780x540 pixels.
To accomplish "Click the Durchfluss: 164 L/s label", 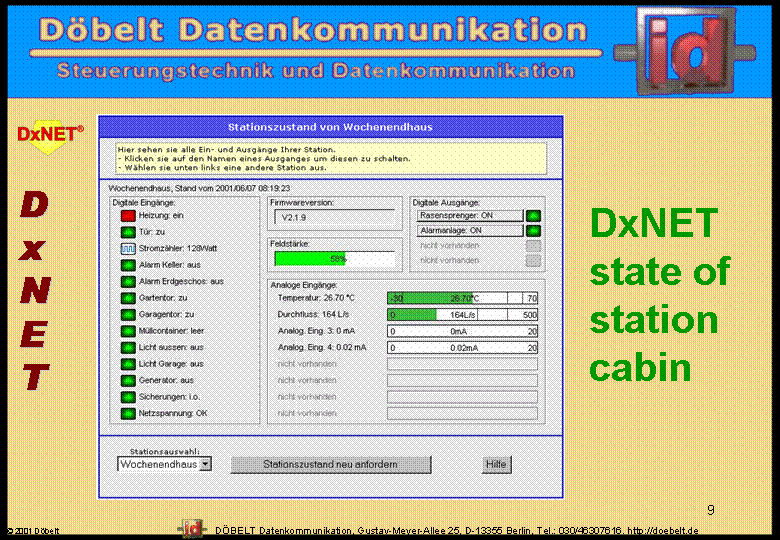I will click(313, 315).
